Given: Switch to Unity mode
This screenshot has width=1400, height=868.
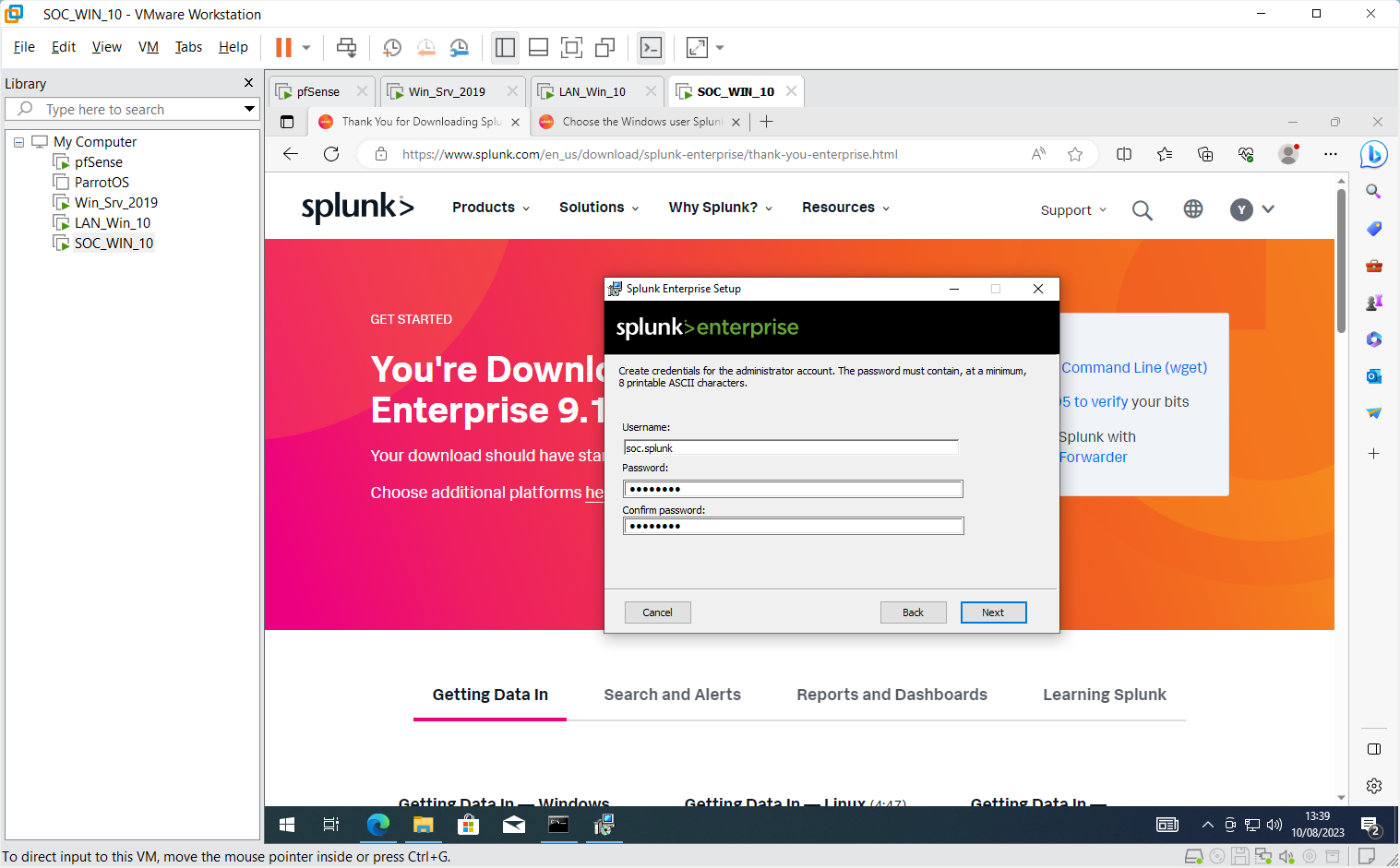Looking at the screenshot, I should (x=604, y=47).
